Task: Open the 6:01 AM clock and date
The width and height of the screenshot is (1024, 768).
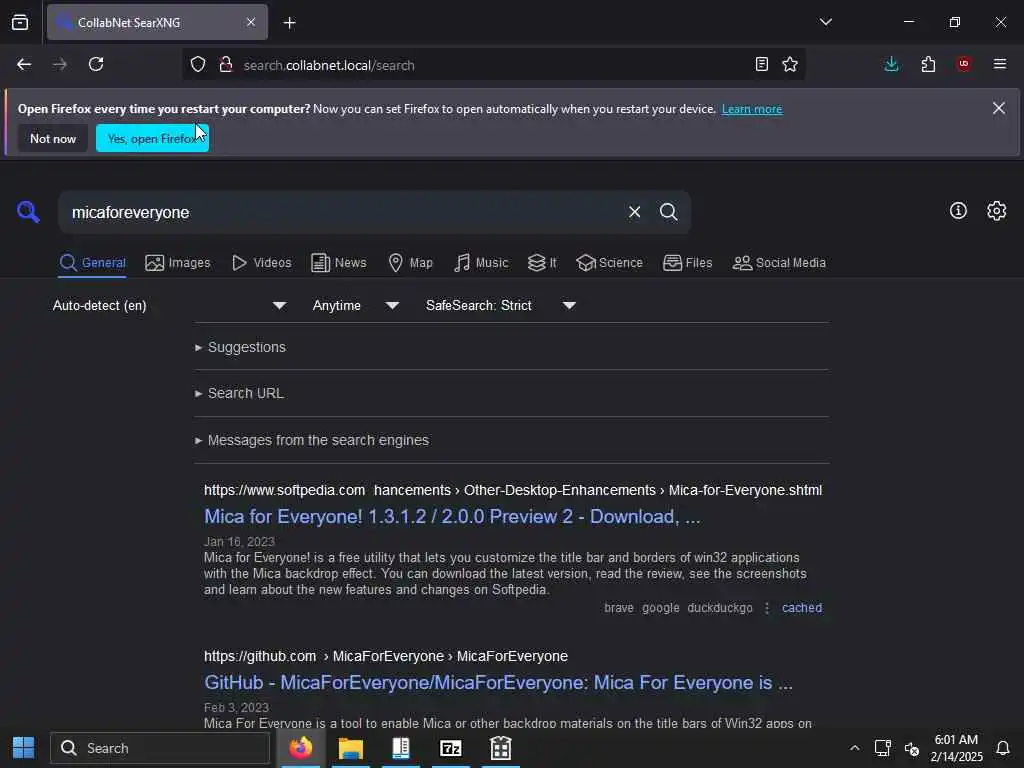Action: [956, 748]
